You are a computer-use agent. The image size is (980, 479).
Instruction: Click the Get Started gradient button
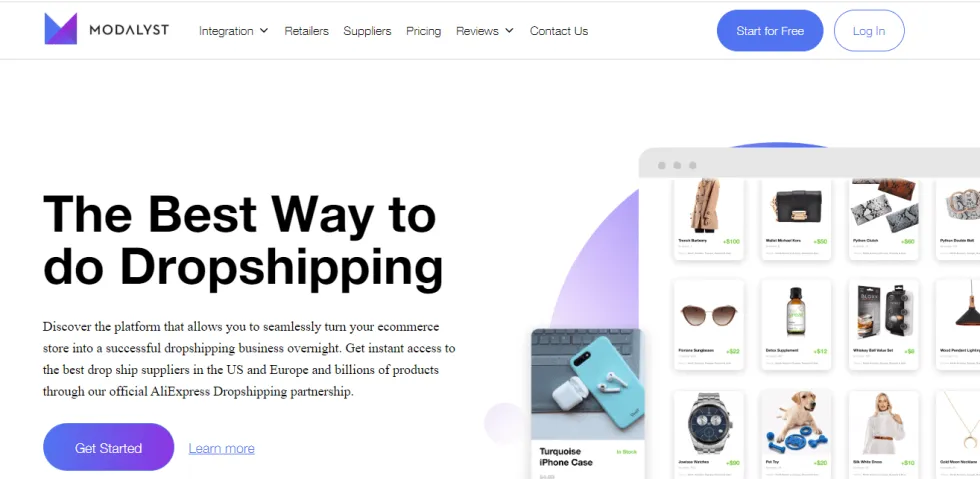pyautogui.click(x=108, y=448)
